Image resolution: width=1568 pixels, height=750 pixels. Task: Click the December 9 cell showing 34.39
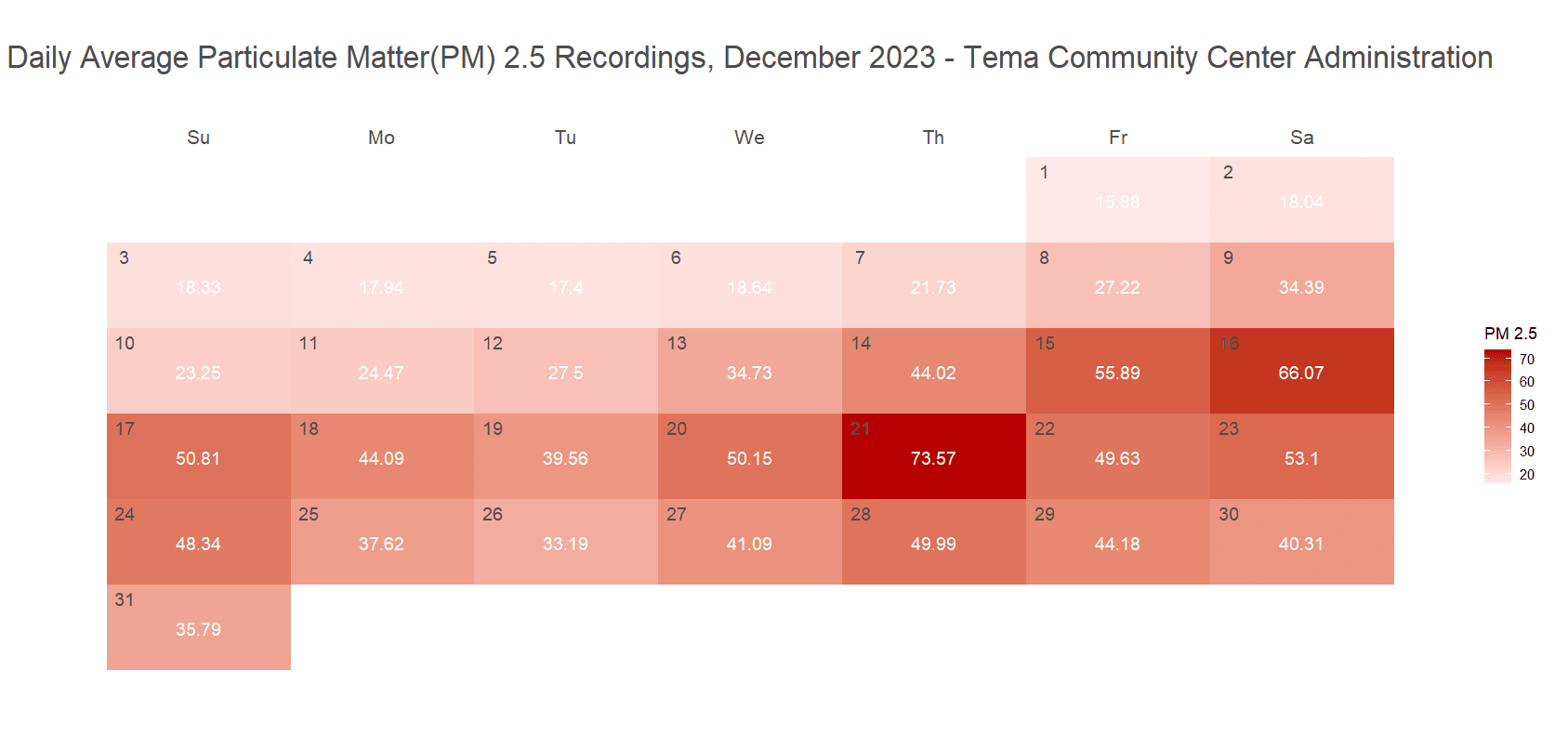[1301, 285]
